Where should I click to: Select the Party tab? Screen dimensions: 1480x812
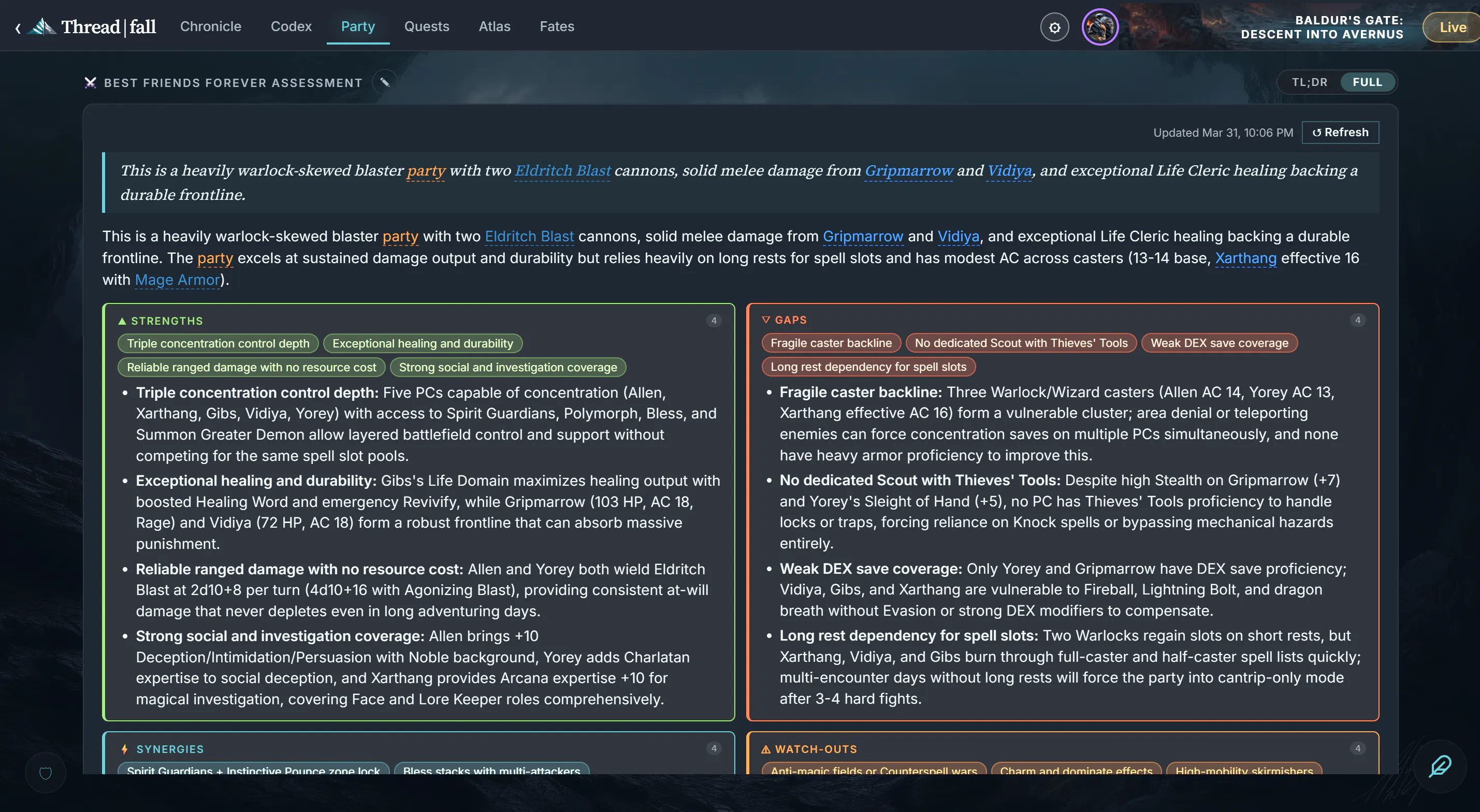pyautogui.click(x=358, y=26)
